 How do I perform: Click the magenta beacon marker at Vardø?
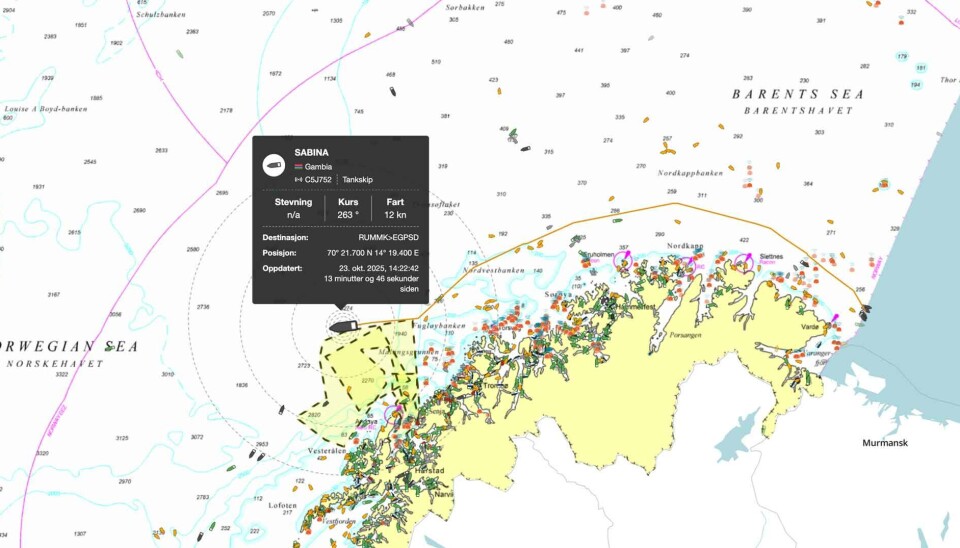pyautogui.click(x=835, y=319)
